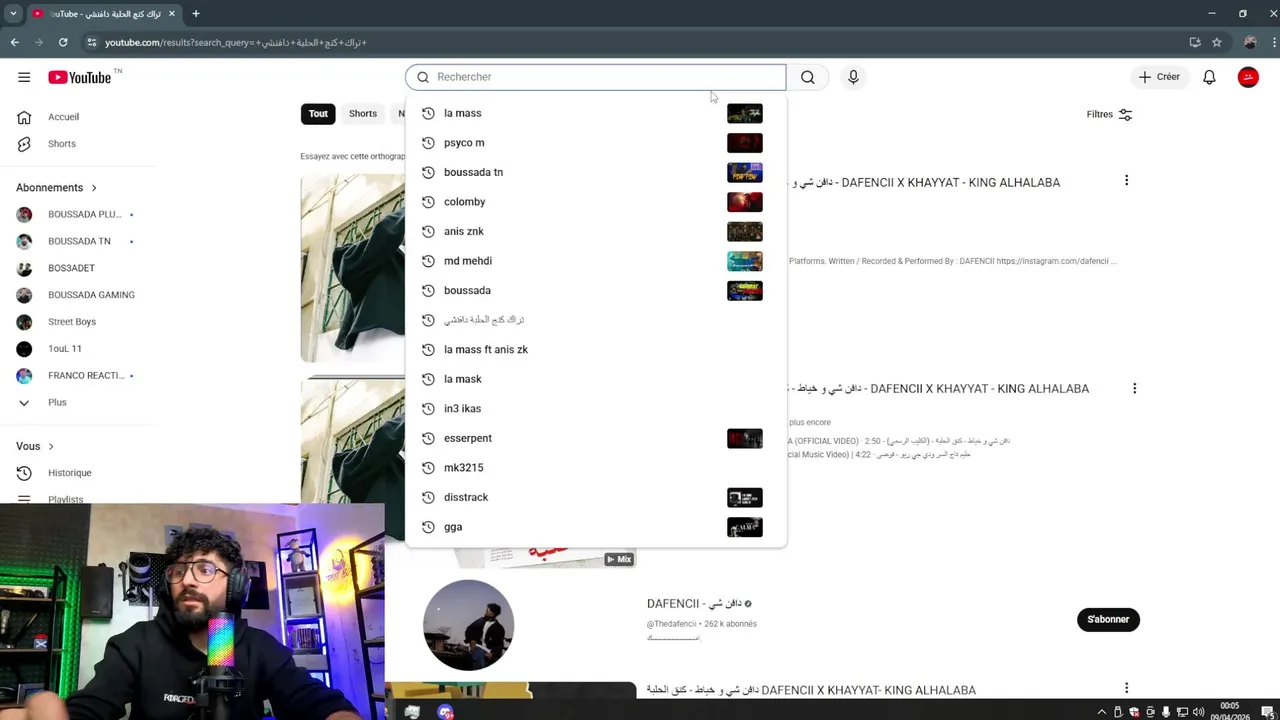Click the address bar URL
The height and width of the screenshot is (720, 1280).
(236, 43)
